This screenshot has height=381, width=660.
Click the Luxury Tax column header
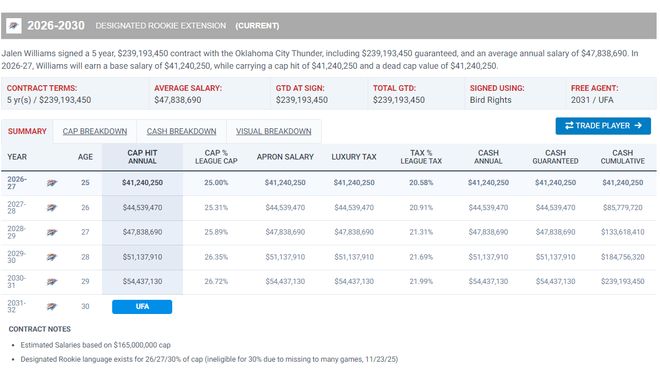354,157
